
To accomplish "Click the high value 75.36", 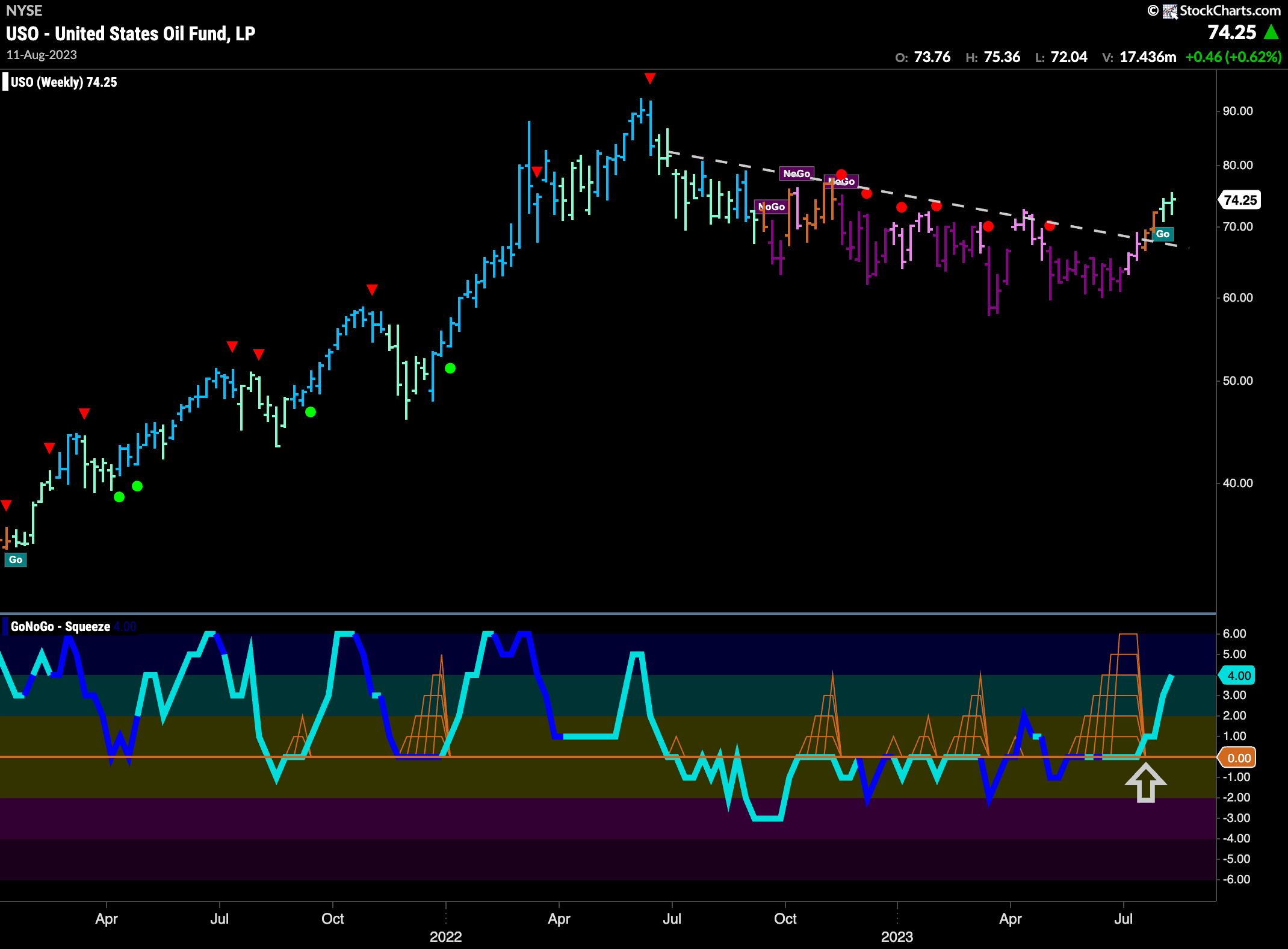I will tap(1002, 57).
